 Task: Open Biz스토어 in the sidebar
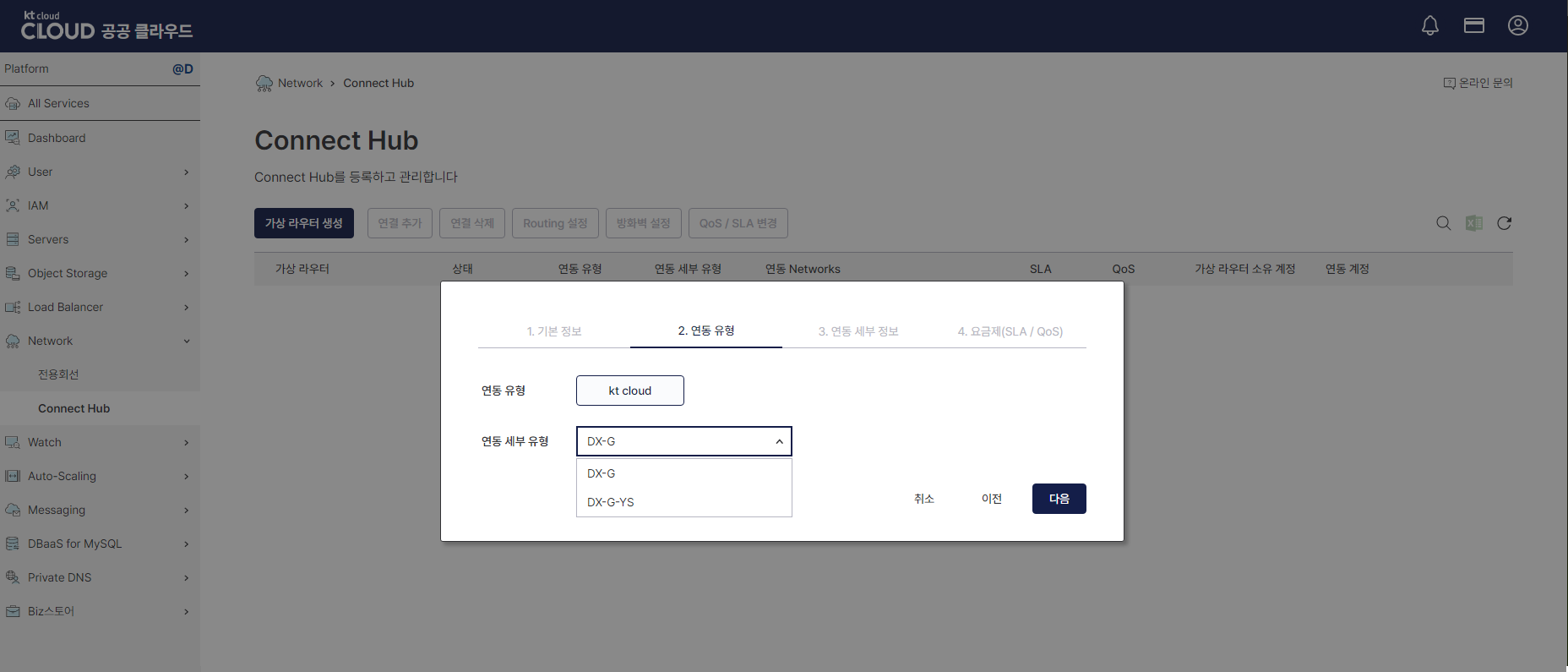tap(51, 611)
